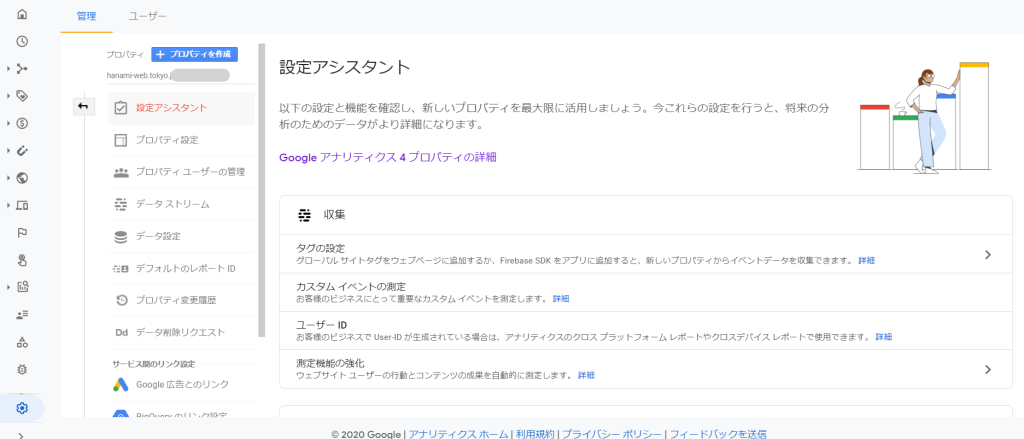Screen dimensions: 1024x439
Task: Click the 設定アシスタント checklist icon
Action: [121, 108]
